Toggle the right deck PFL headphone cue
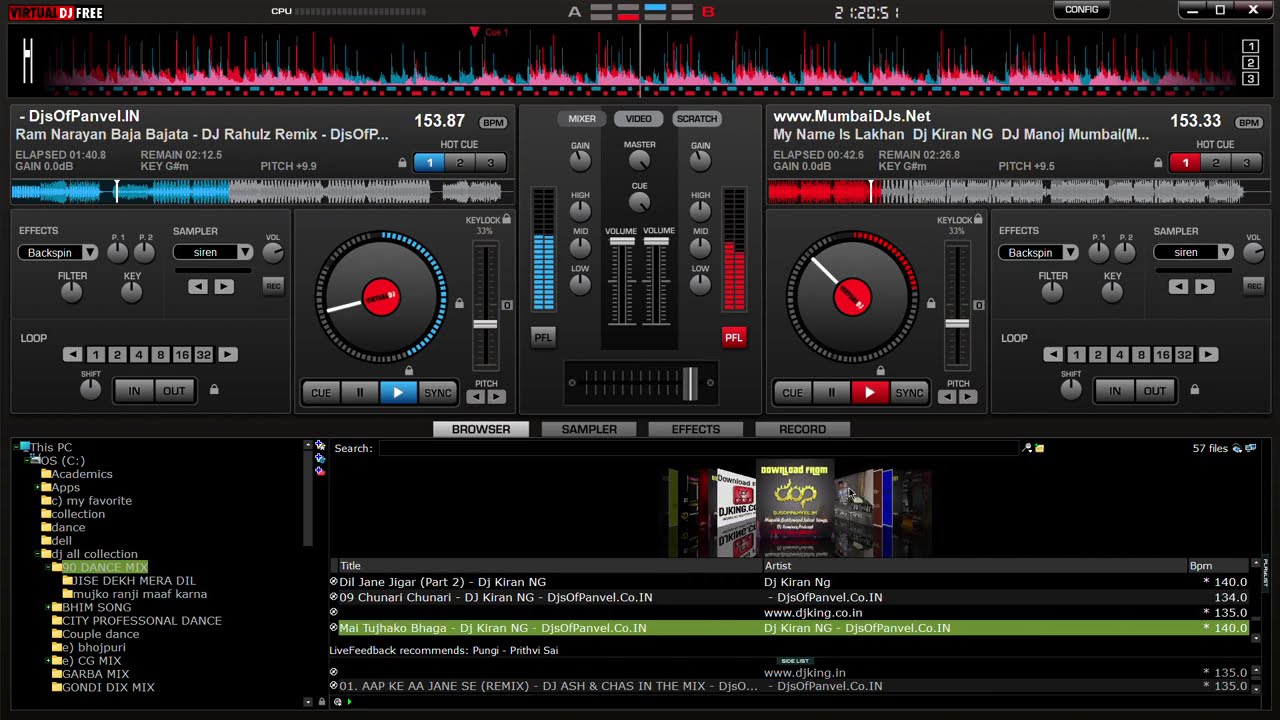This screenshot has height=720, width=1280. pyautogui.click(x=734, y=337)
